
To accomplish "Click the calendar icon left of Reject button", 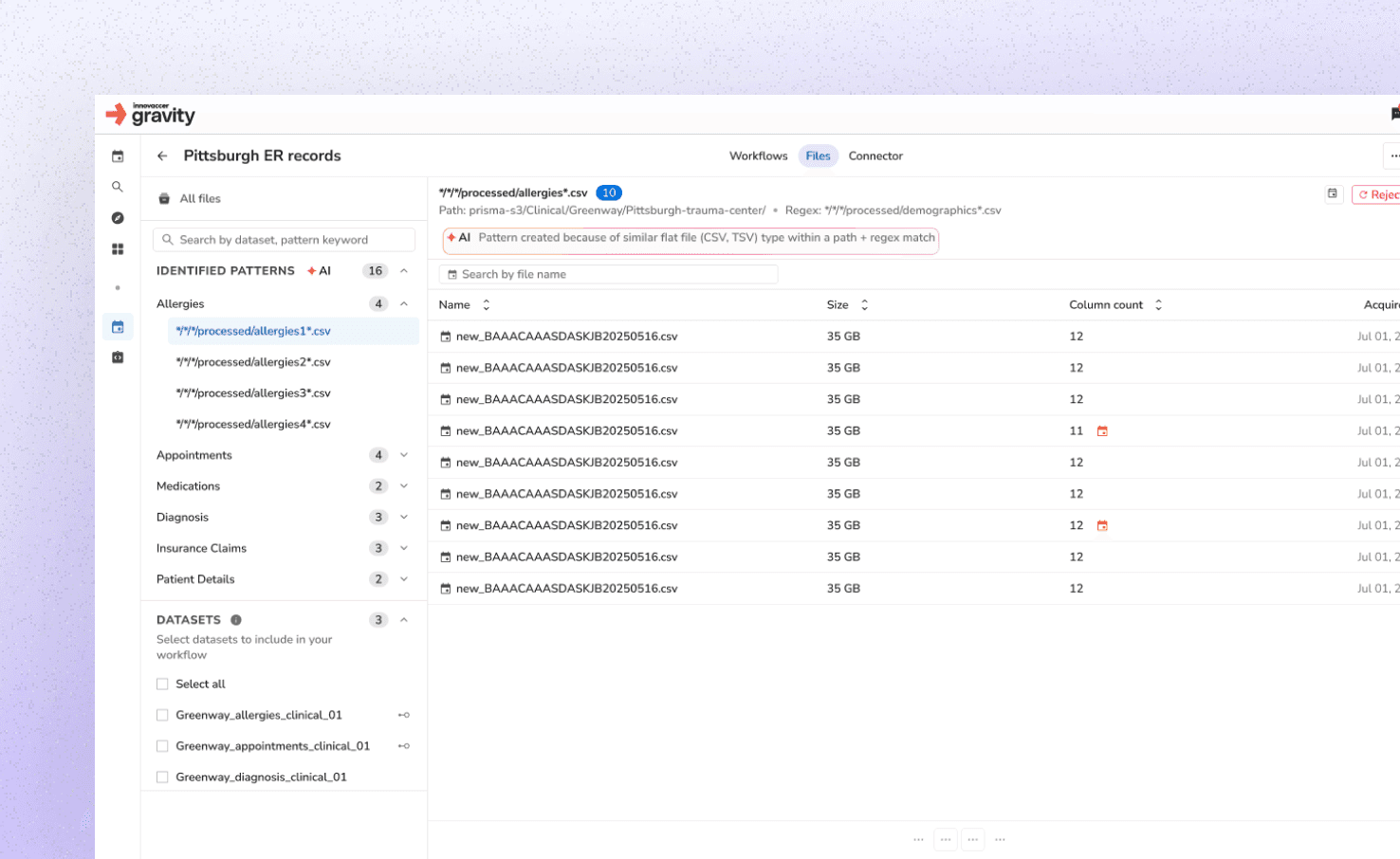I will coord(1333,193).
